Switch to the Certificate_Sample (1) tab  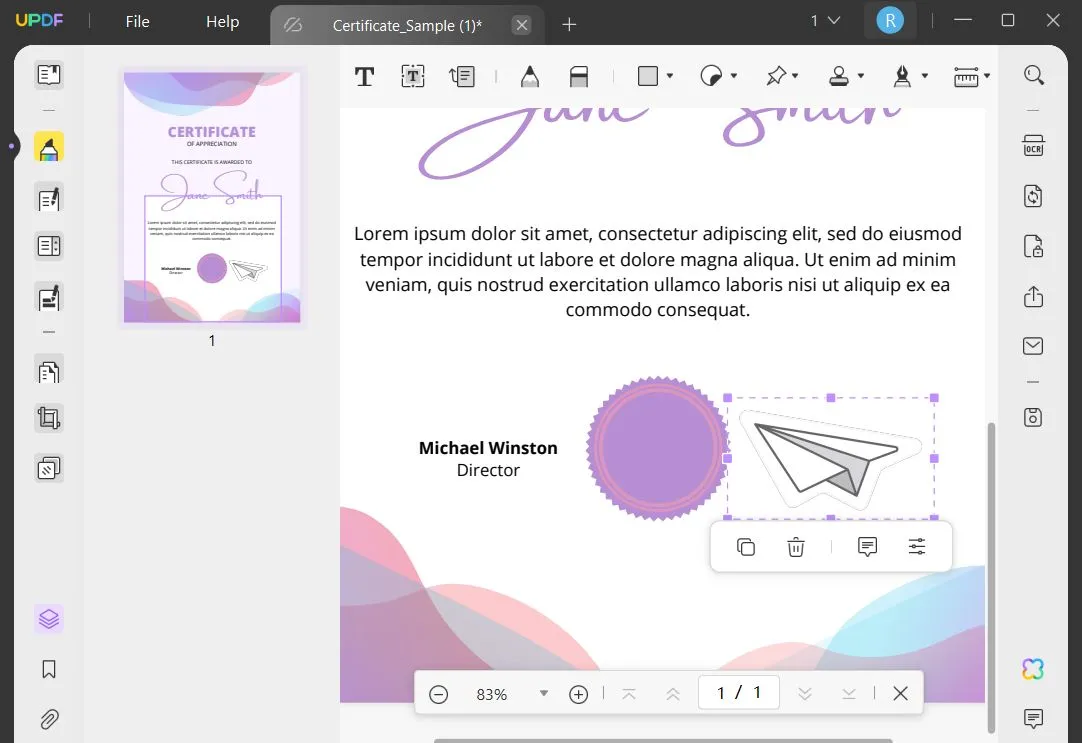405,26
